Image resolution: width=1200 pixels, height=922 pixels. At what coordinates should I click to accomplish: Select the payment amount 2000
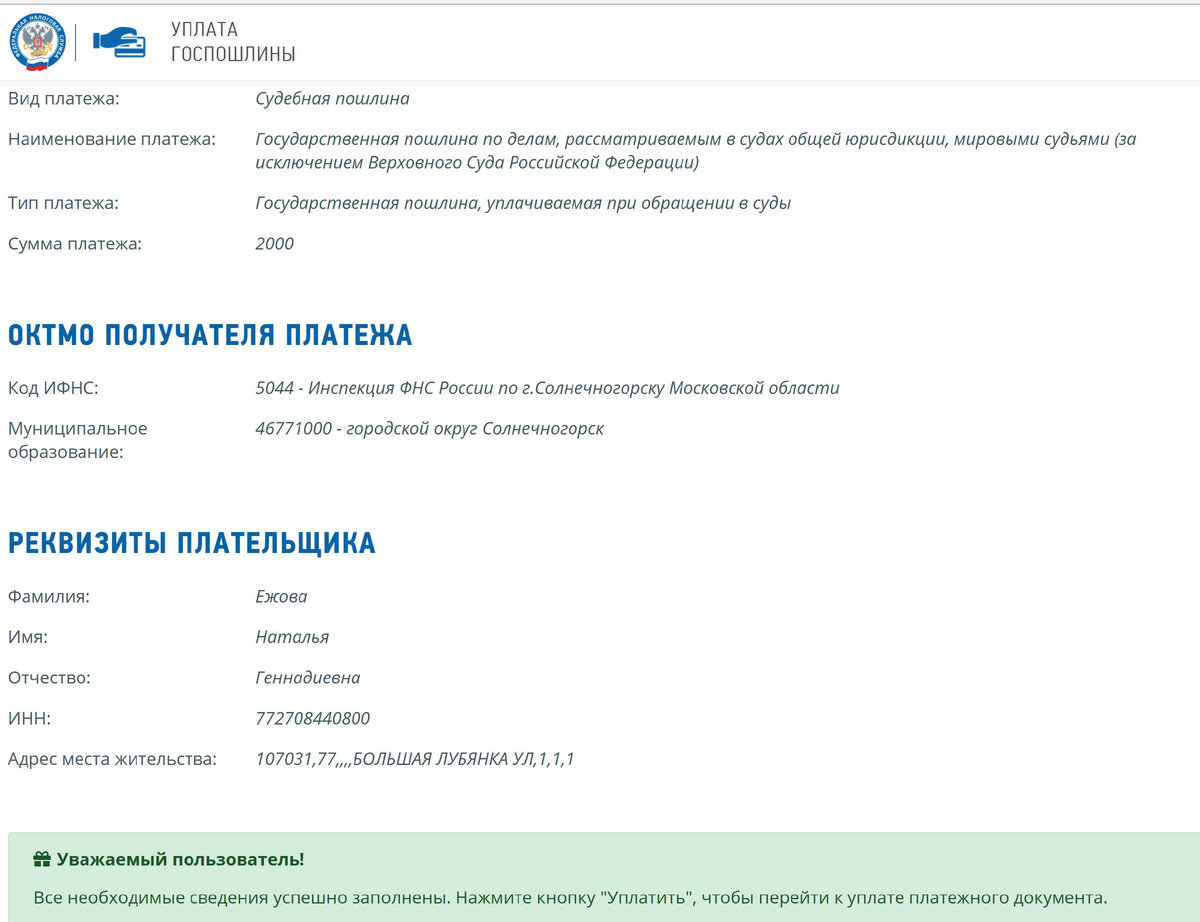pyautogui.click(x=274, y=243)
